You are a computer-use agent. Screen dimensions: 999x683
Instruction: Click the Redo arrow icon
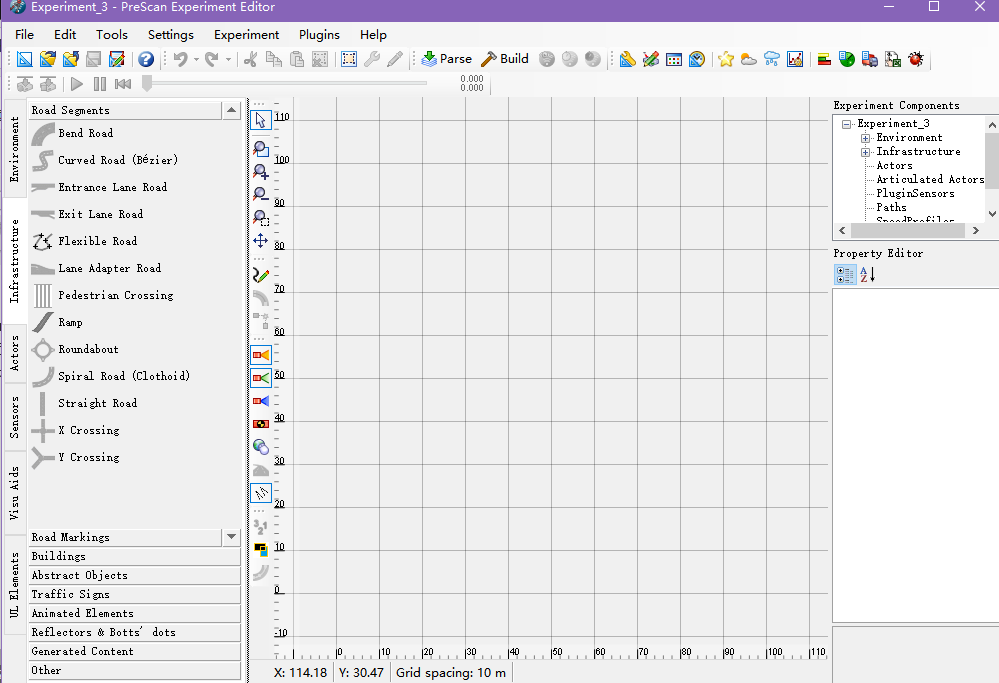click(x=212, y=59)
